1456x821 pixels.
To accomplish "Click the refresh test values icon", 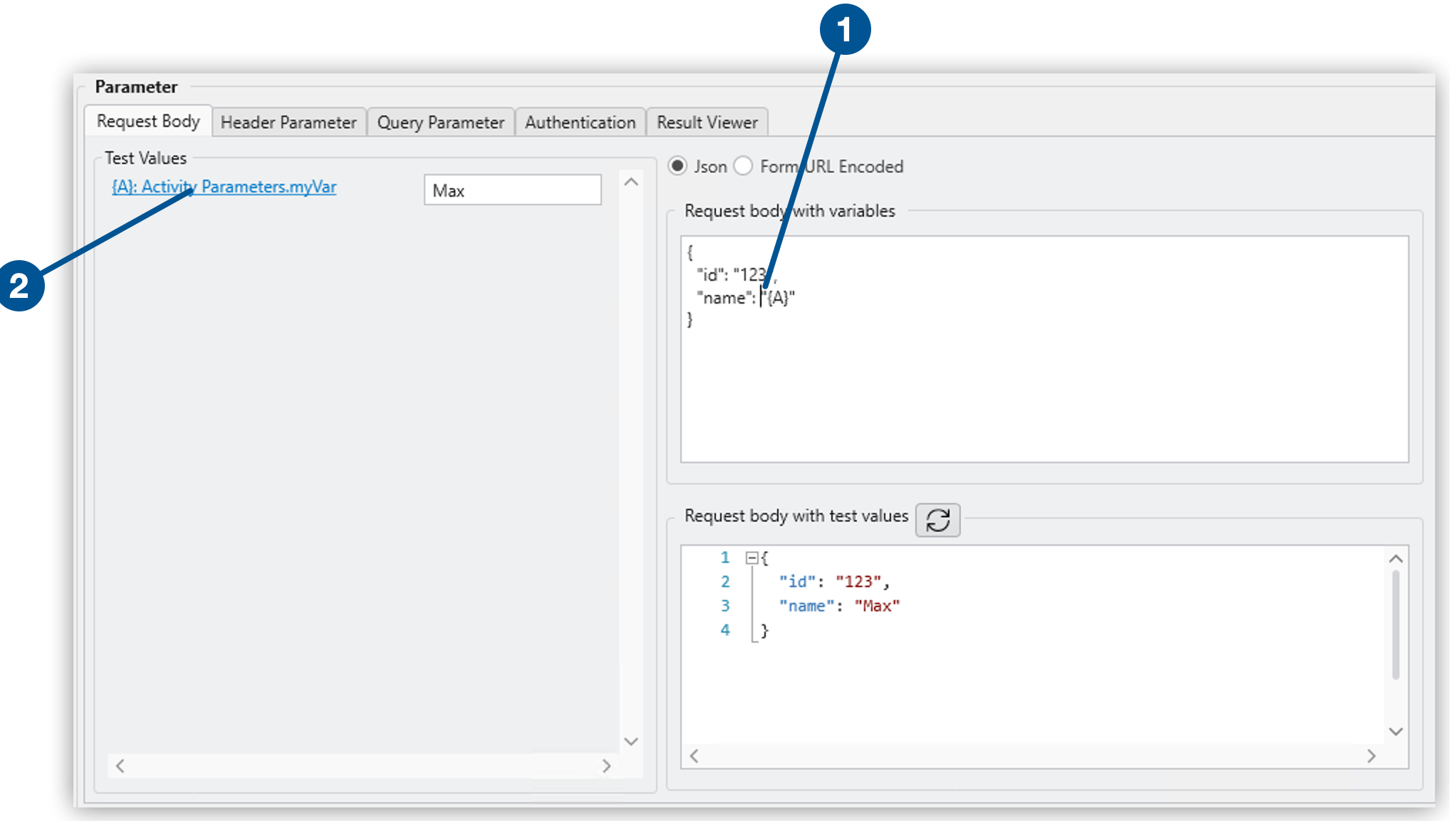I will pos(937,520).
